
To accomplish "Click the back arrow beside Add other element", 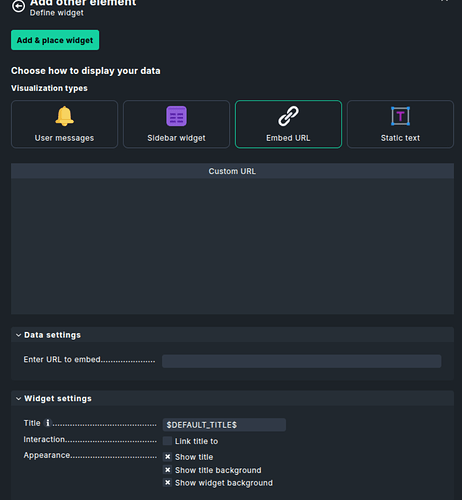I will pos(18,6).
